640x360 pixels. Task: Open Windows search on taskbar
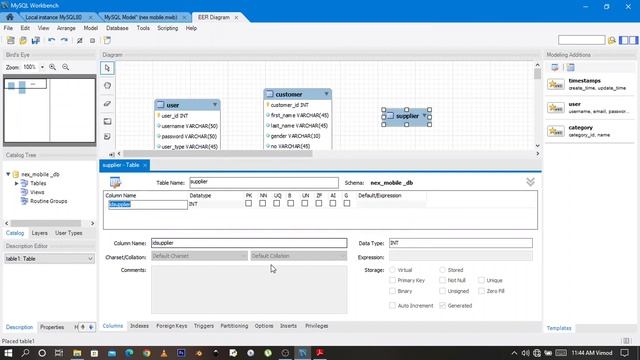click(25, 353)
